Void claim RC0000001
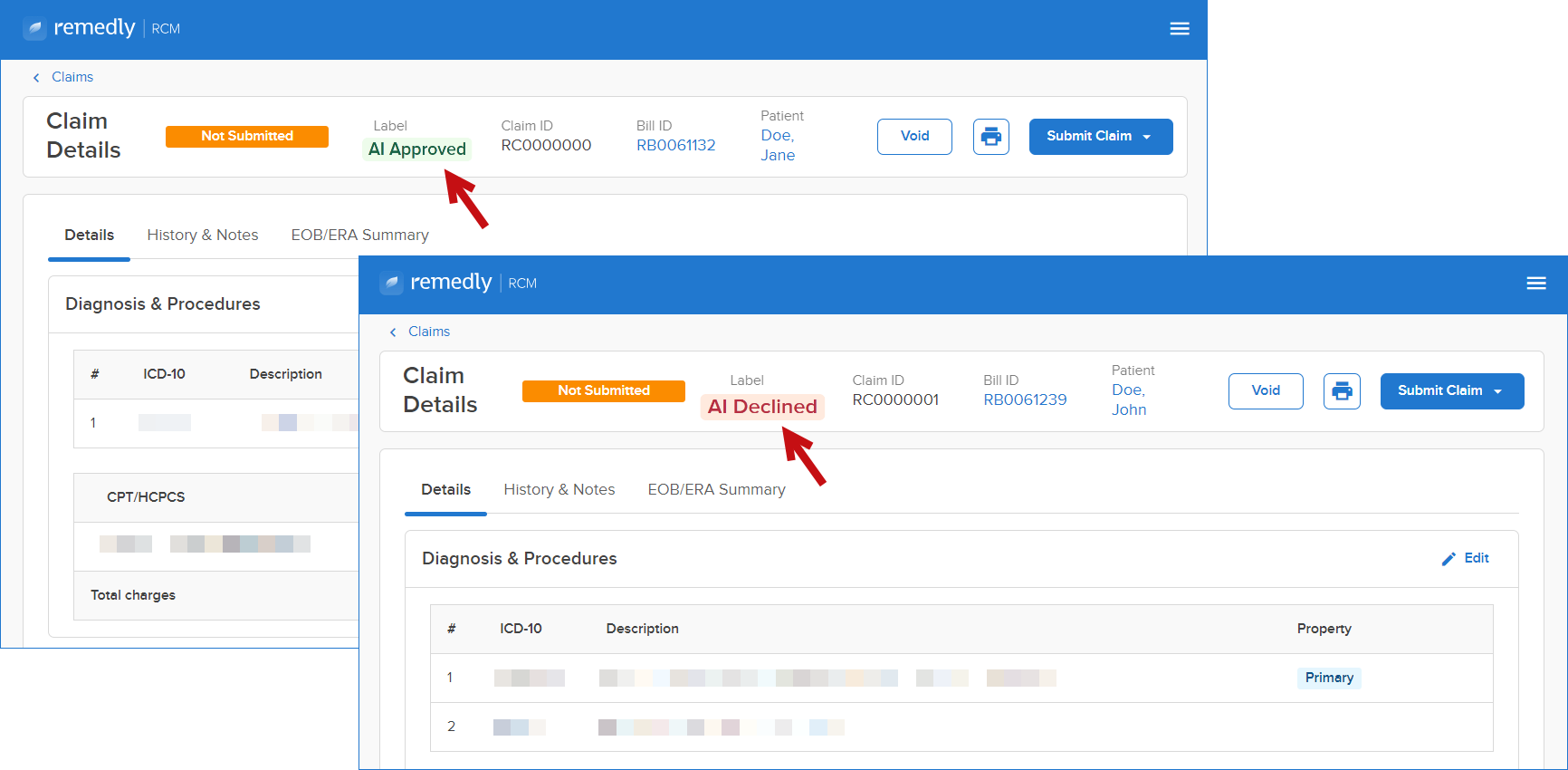Screen dimensions: 1568x770 pos(1266,391)
